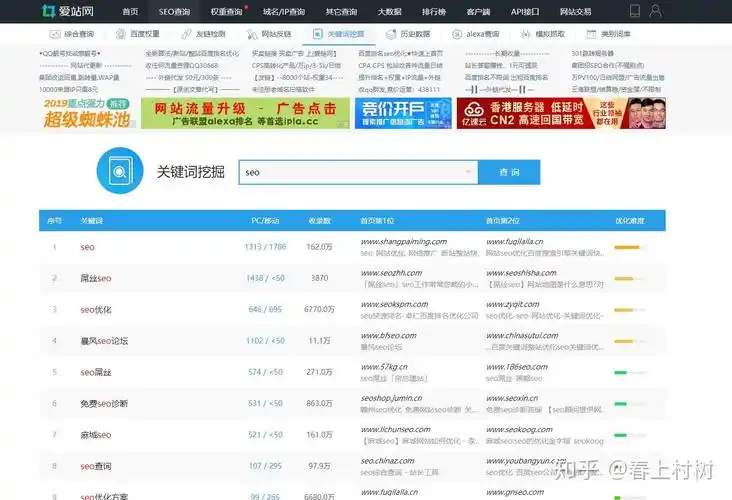Open the 首页 menu item
Viewport: 732px width, 500px height.
click(130, 12)
